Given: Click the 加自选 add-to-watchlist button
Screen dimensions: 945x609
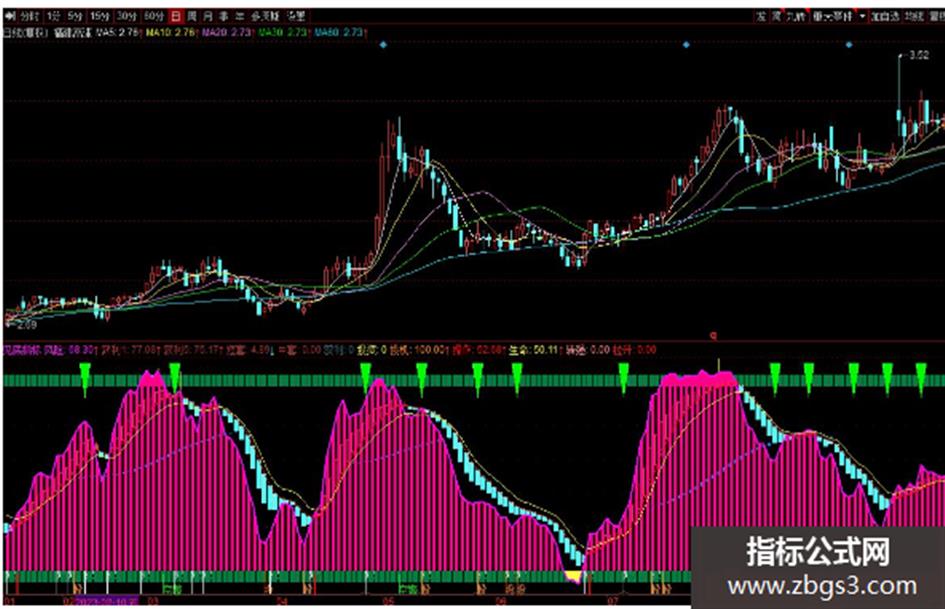Looking at the screenshot, I should (x=884, y=16).
